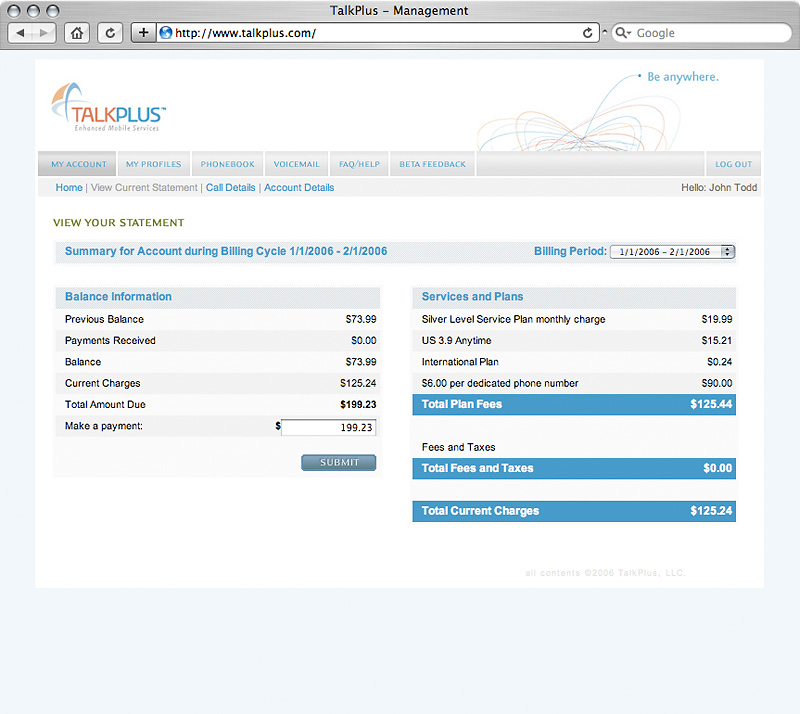Click the Make a payment amount field
The width and height of the screenshot is (800, 714).
click(329, 427)
